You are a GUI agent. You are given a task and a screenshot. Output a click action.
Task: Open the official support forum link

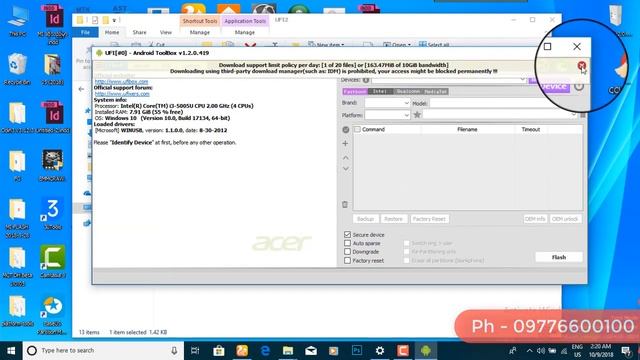pos(122,94)
